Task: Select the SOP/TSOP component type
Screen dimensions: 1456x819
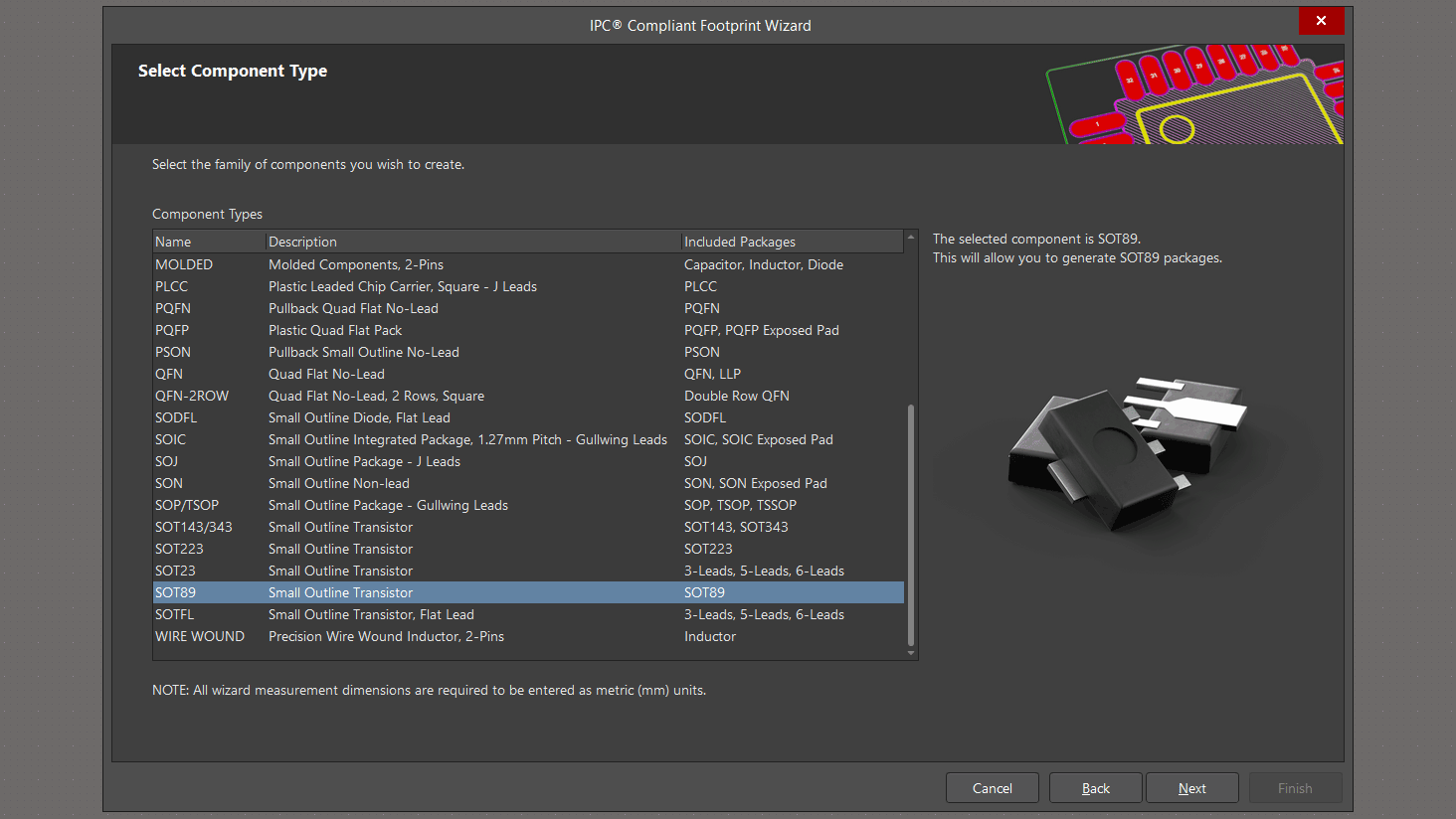Action: 187,505
